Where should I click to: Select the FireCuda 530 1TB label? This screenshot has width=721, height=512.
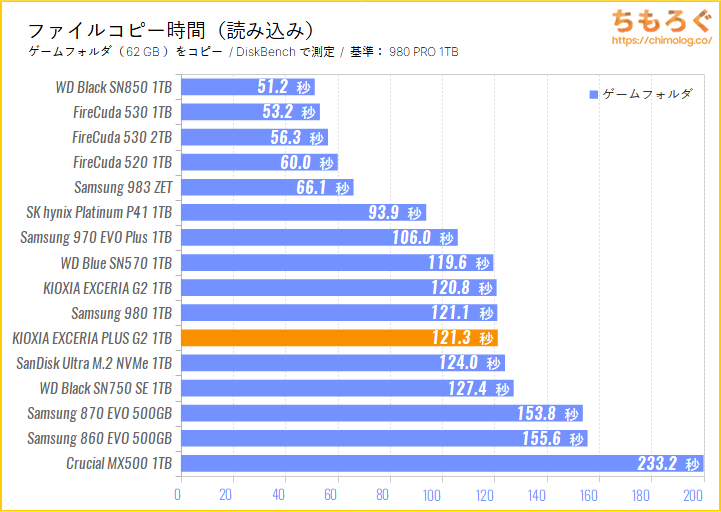pos(122,112)
